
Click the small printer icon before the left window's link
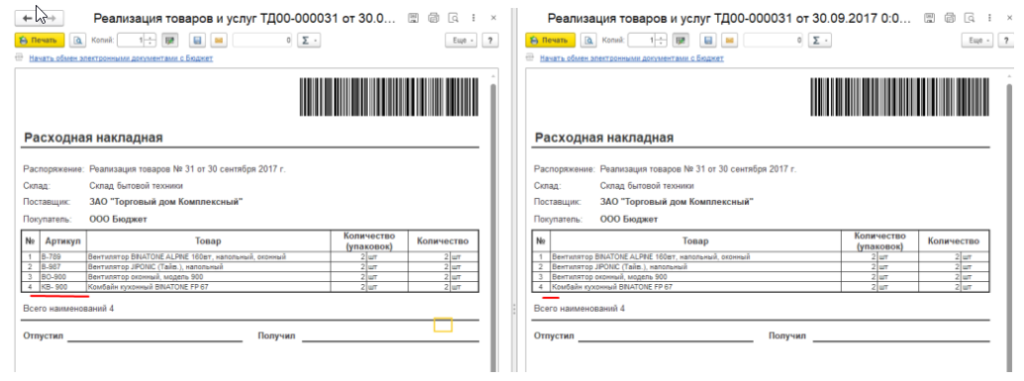click(x=20, y=58)
